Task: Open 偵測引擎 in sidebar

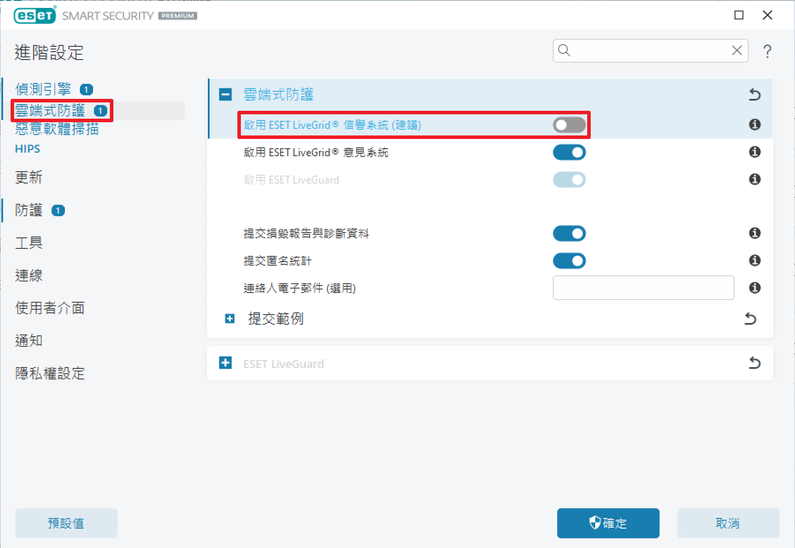Action: tap(43, 89)
